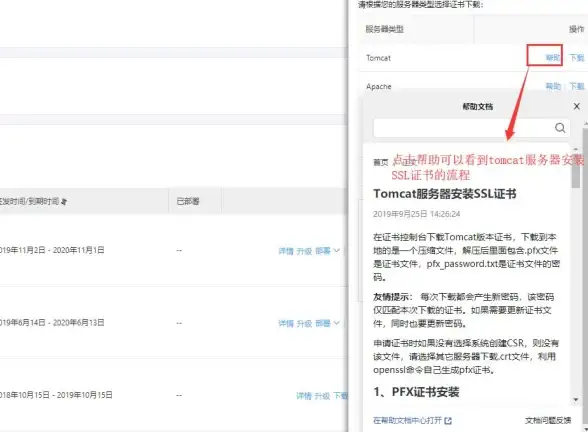Expand 部署 chevron in the 2019年11月2日 row
The height and width of the screenshot is (432, 588).
pos(336,250)
